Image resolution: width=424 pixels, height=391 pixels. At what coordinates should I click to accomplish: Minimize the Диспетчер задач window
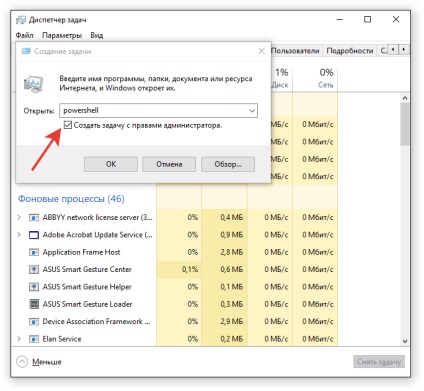tap(340, 20)
